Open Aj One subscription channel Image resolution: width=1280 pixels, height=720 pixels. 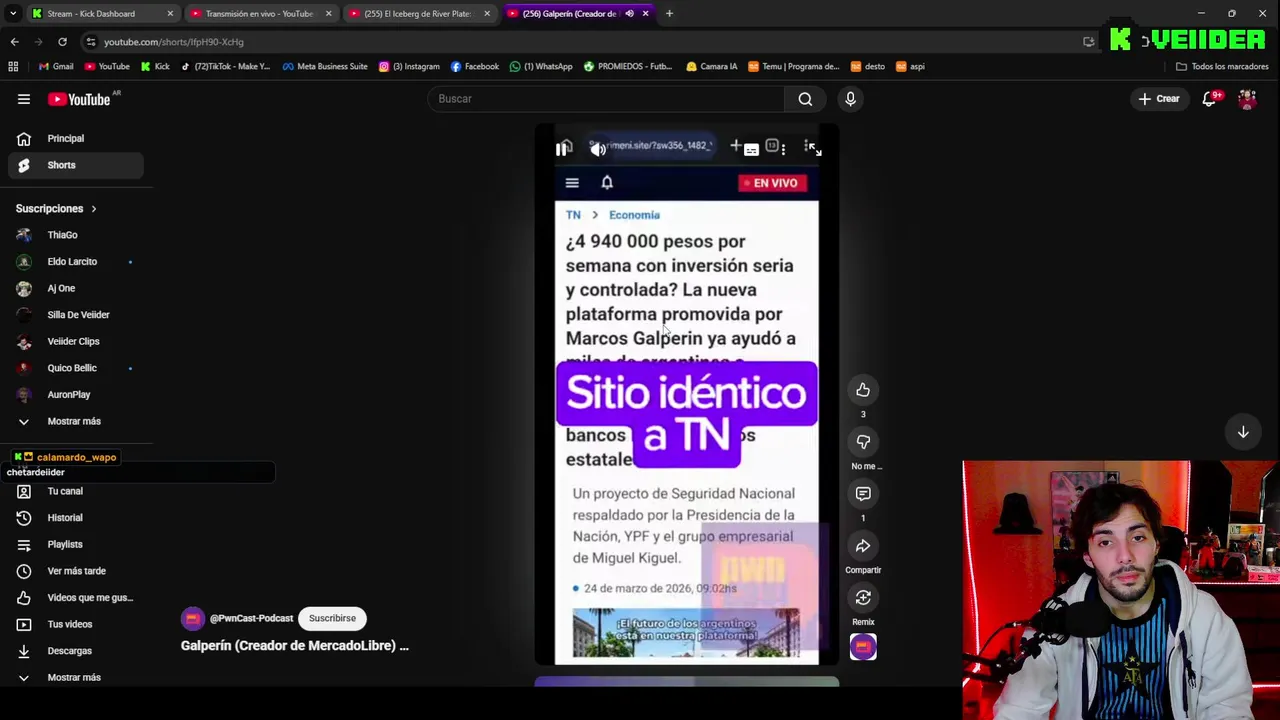75,288
